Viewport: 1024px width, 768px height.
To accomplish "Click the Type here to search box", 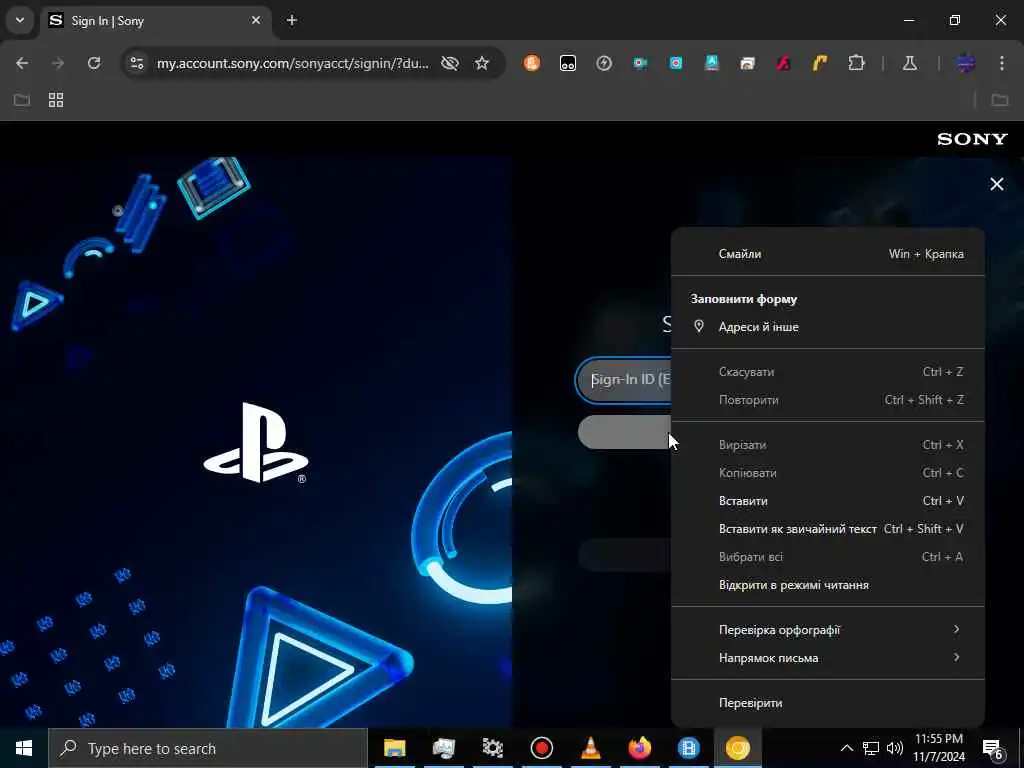I will 208,748.
